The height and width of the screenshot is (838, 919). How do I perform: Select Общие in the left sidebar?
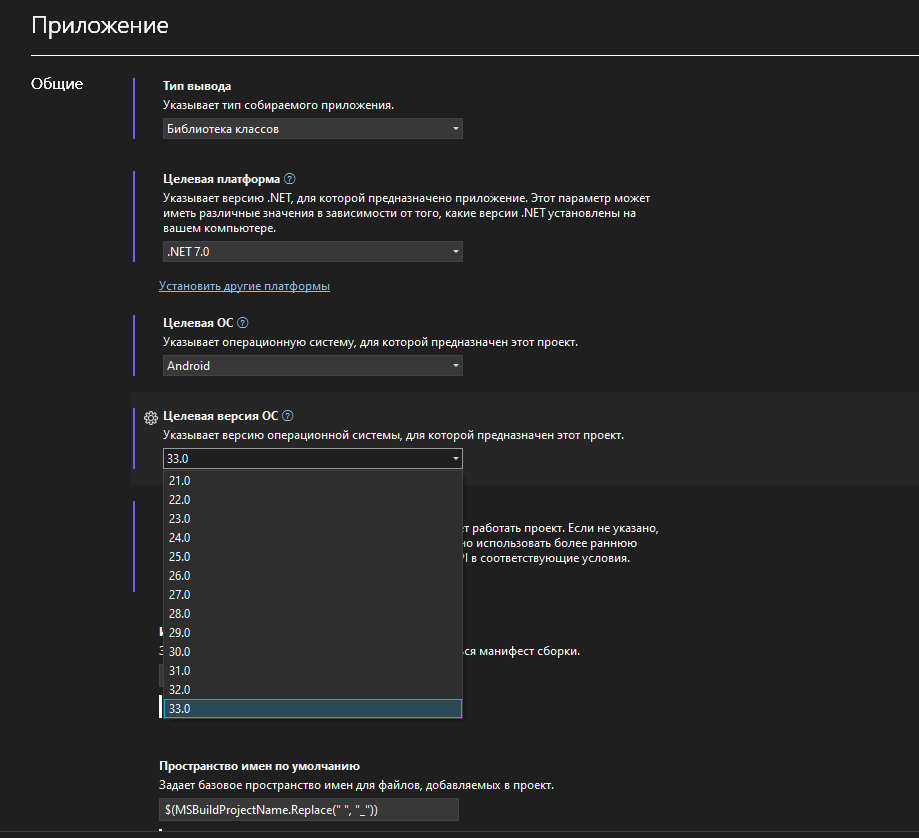(x=57, y=84)
